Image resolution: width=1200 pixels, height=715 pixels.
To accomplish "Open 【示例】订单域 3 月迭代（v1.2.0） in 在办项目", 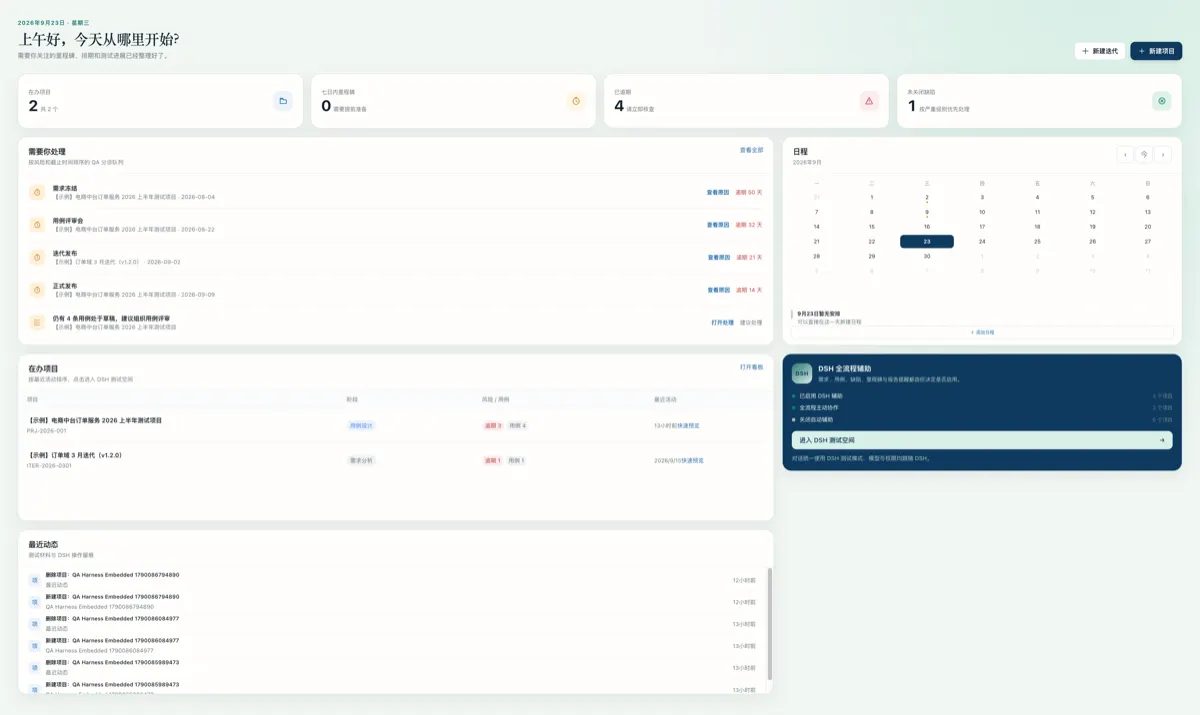I will [75, 455].
